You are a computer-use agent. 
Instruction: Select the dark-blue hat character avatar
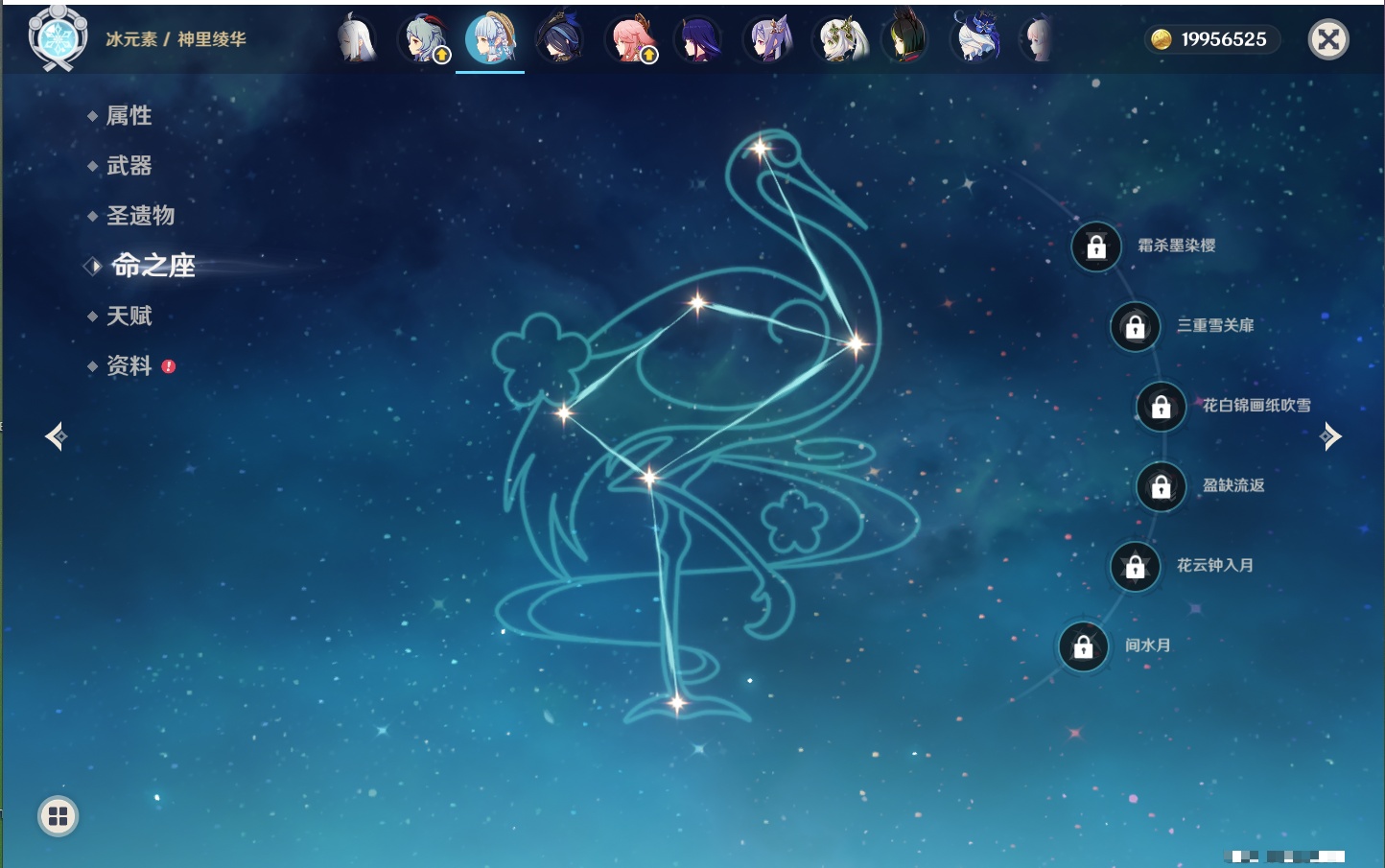pos(559,40)
